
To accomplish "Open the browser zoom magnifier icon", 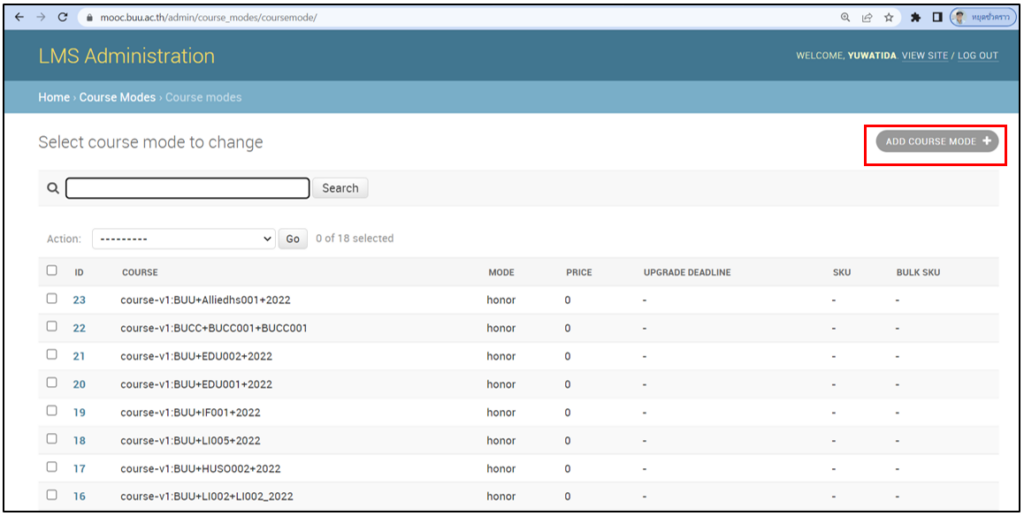I will pyautogui.click(x=846, y=17).
